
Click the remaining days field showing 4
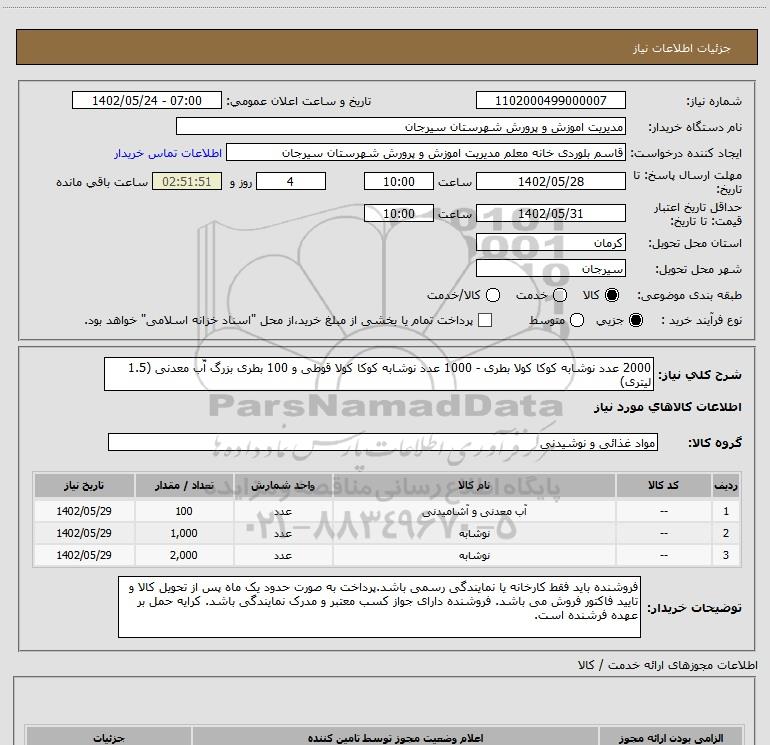click(x=291, y=181)
